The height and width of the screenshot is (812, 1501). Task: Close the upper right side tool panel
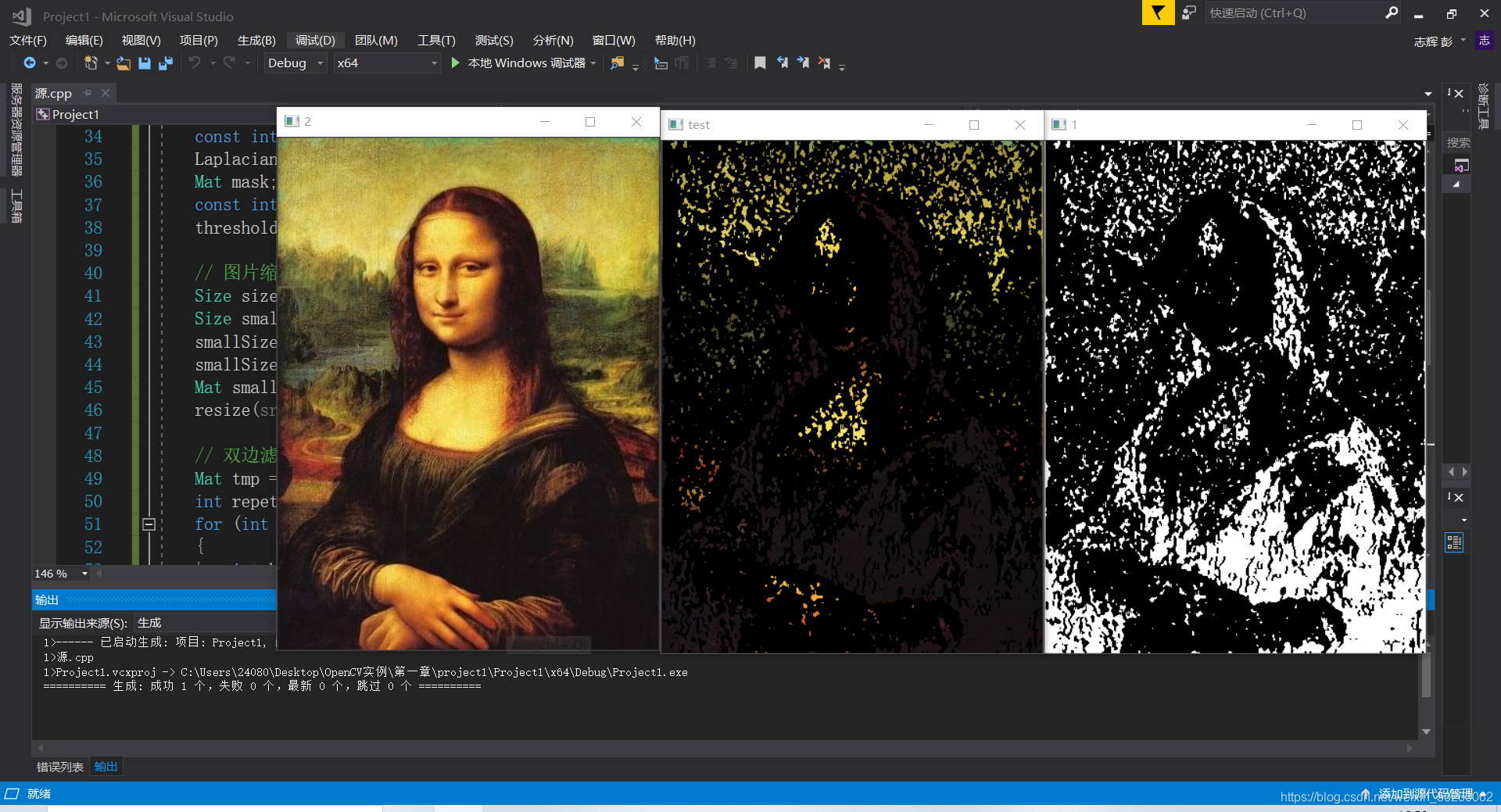click(x=1459, y=93)
